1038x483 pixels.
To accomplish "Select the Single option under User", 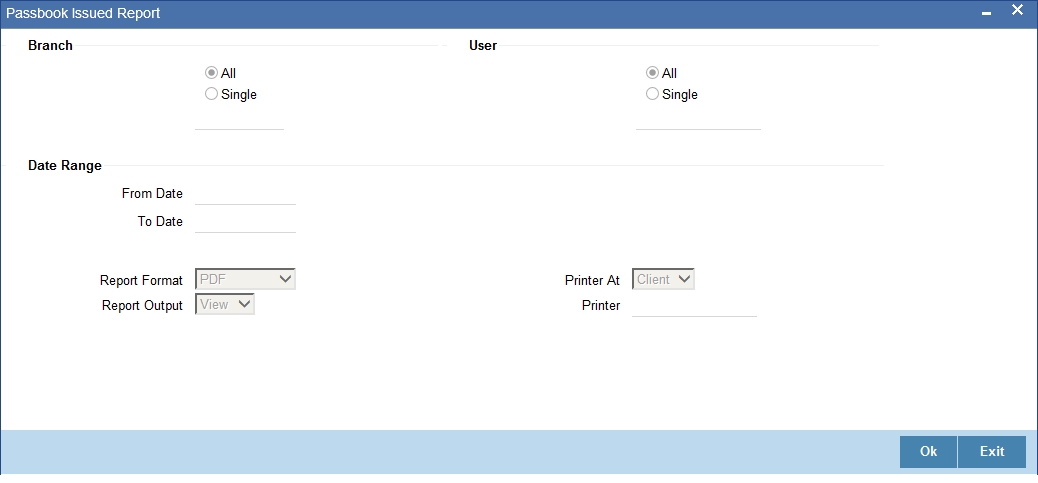I will tap(652, 94).
